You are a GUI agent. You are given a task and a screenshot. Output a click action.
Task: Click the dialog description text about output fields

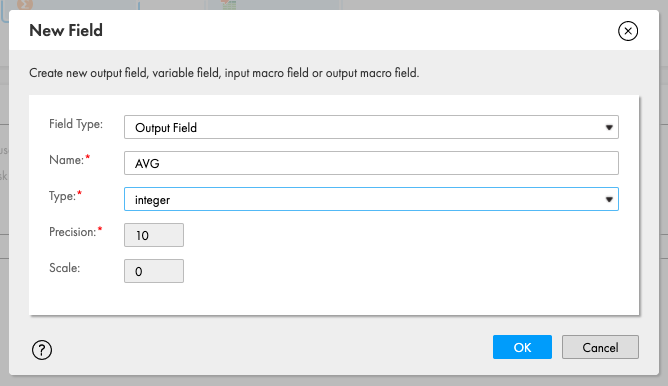(224, 73)
